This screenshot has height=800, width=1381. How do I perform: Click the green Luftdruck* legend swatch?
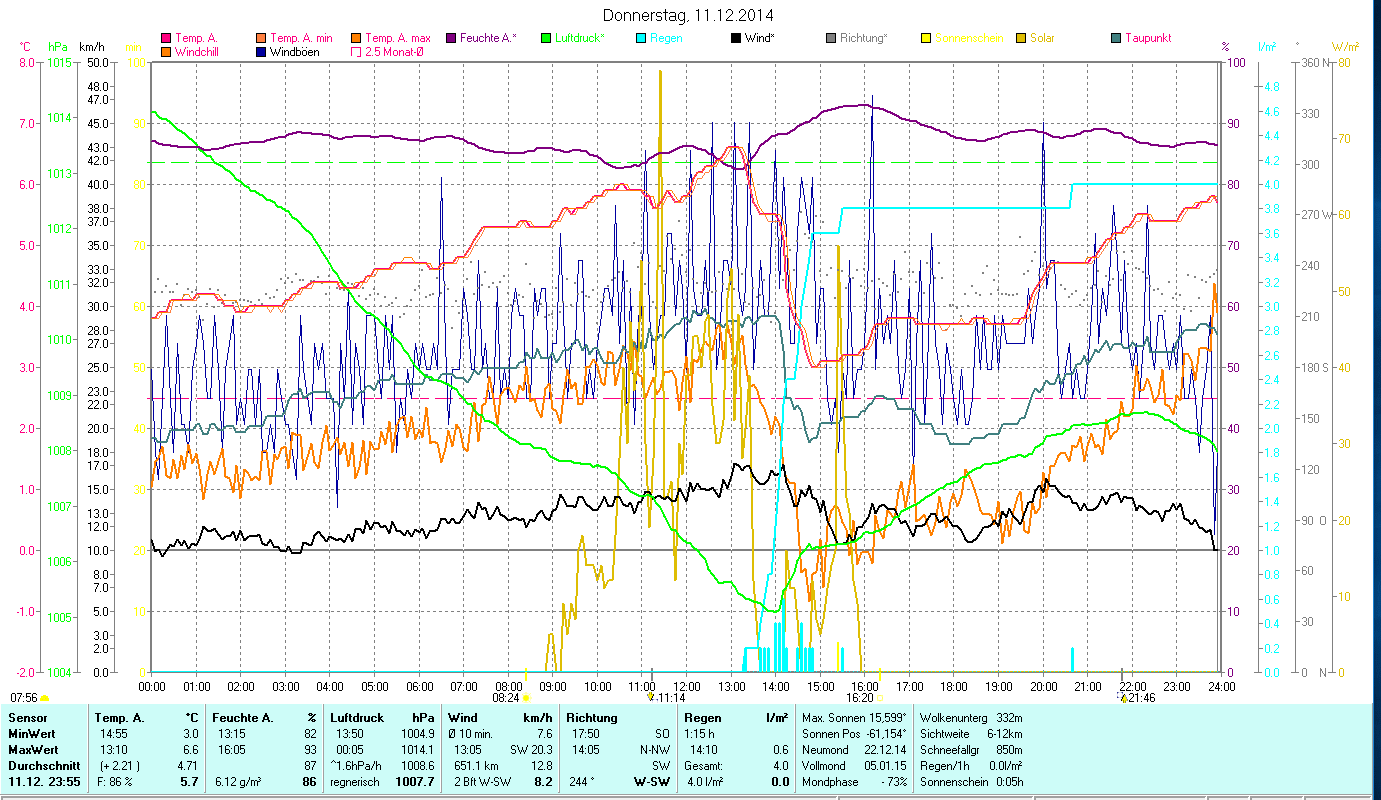point(546,38)
